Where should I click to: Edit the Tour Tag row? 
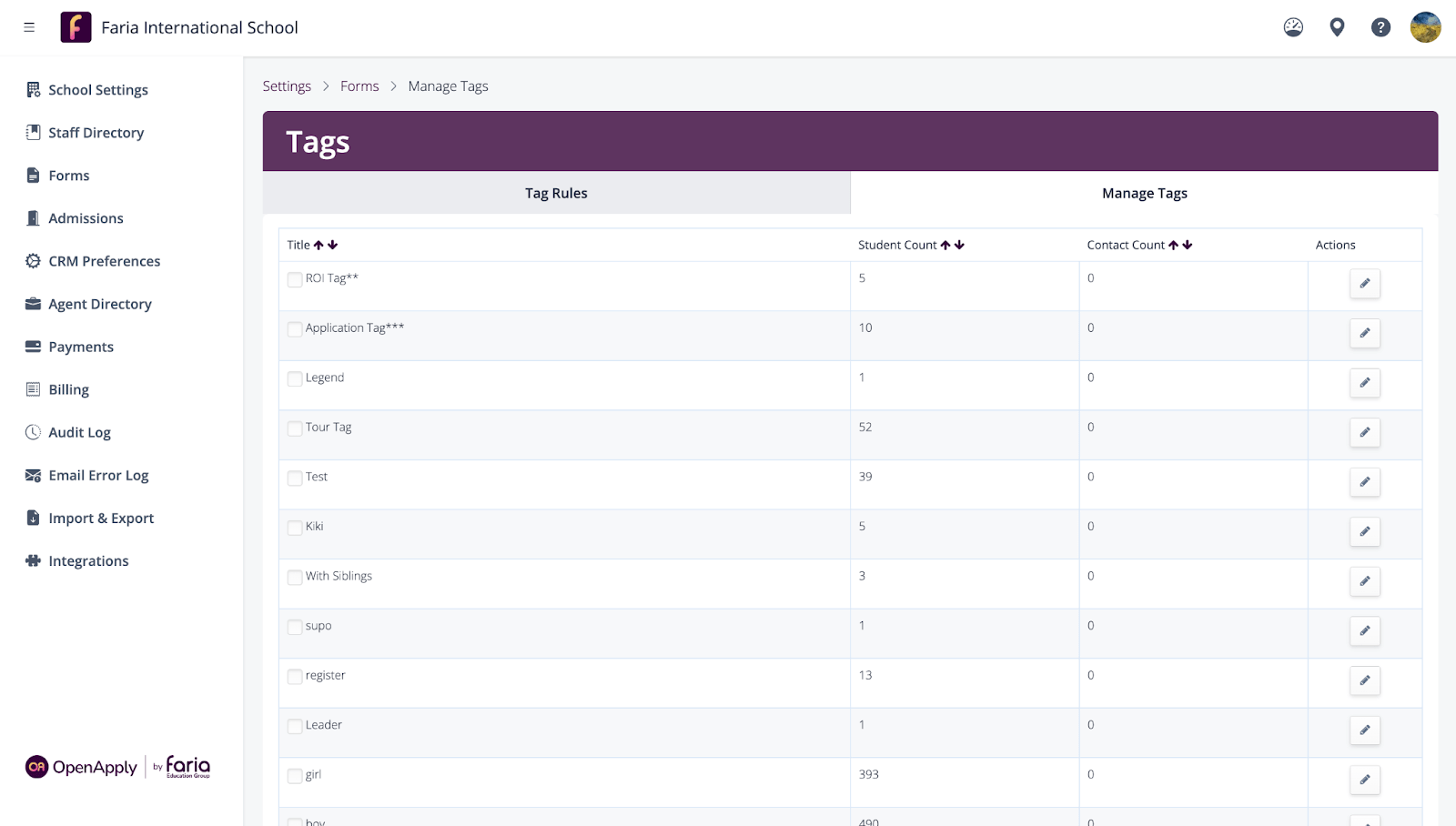(1364, 433)
